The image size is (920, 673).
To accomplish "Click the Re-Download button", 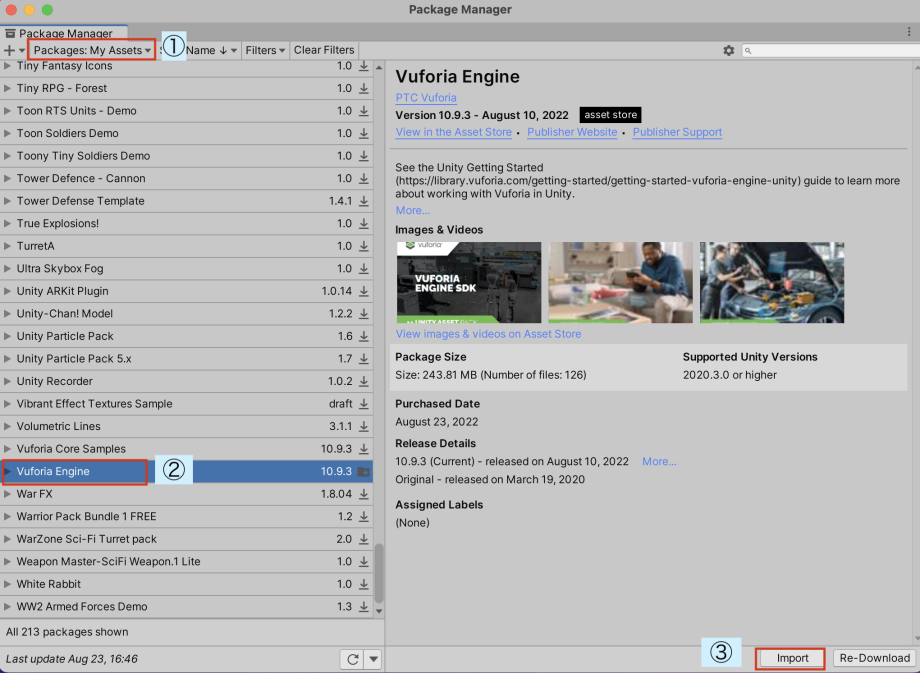I will click(x=875, y=658).
